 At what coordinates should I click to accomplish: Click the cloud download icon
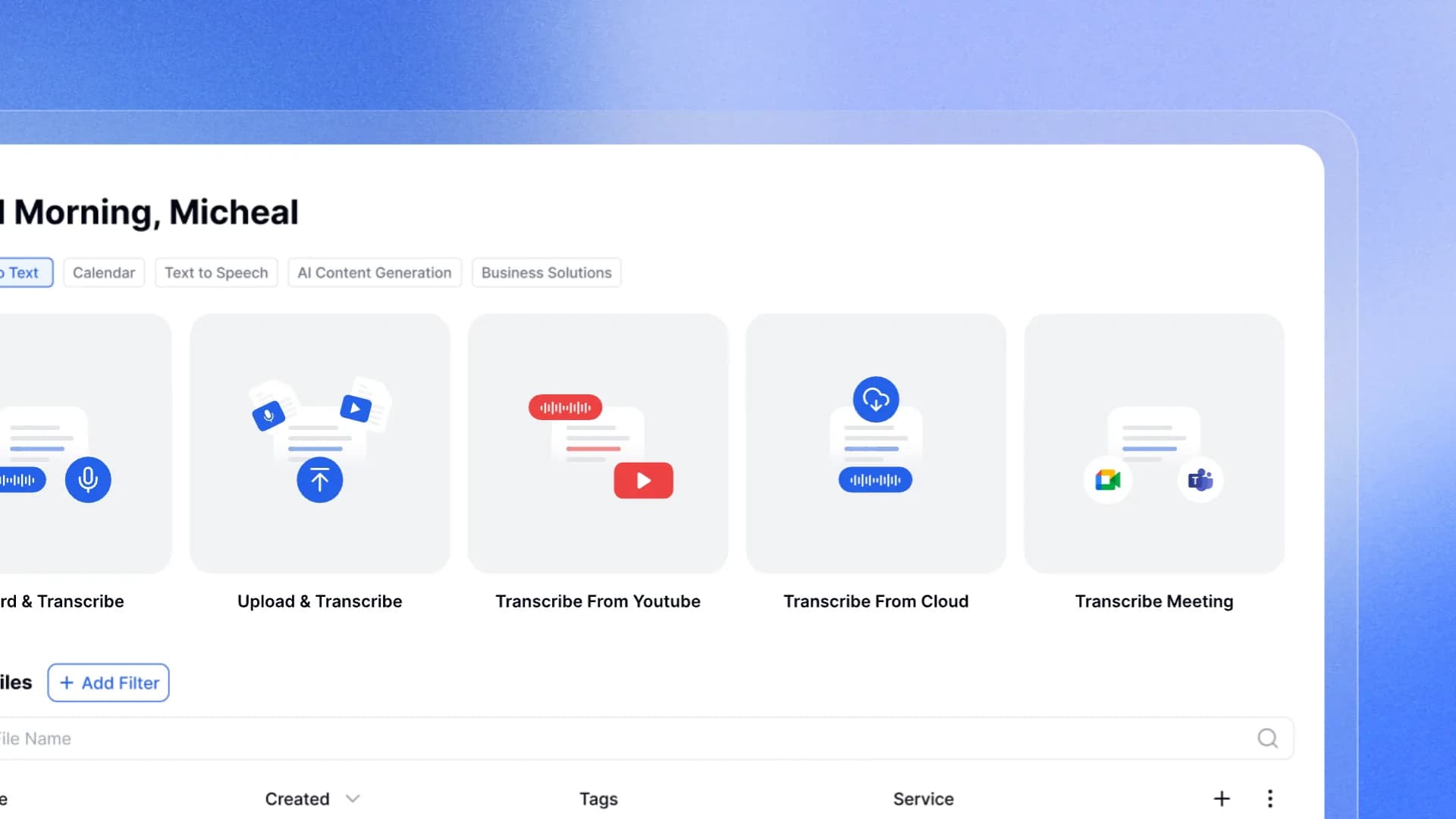876,399
